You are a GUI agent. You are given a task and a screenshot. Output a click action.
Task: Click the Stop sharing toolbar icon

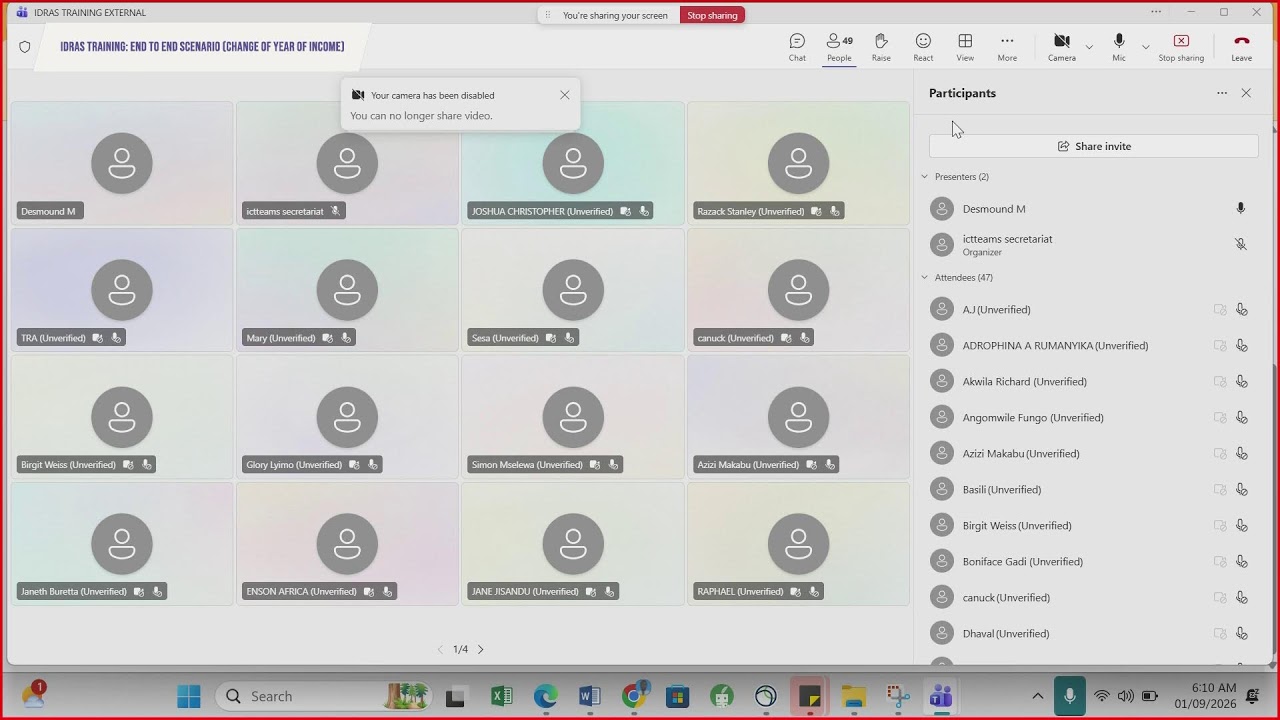pyautogui.click(x=1181, y=47)
